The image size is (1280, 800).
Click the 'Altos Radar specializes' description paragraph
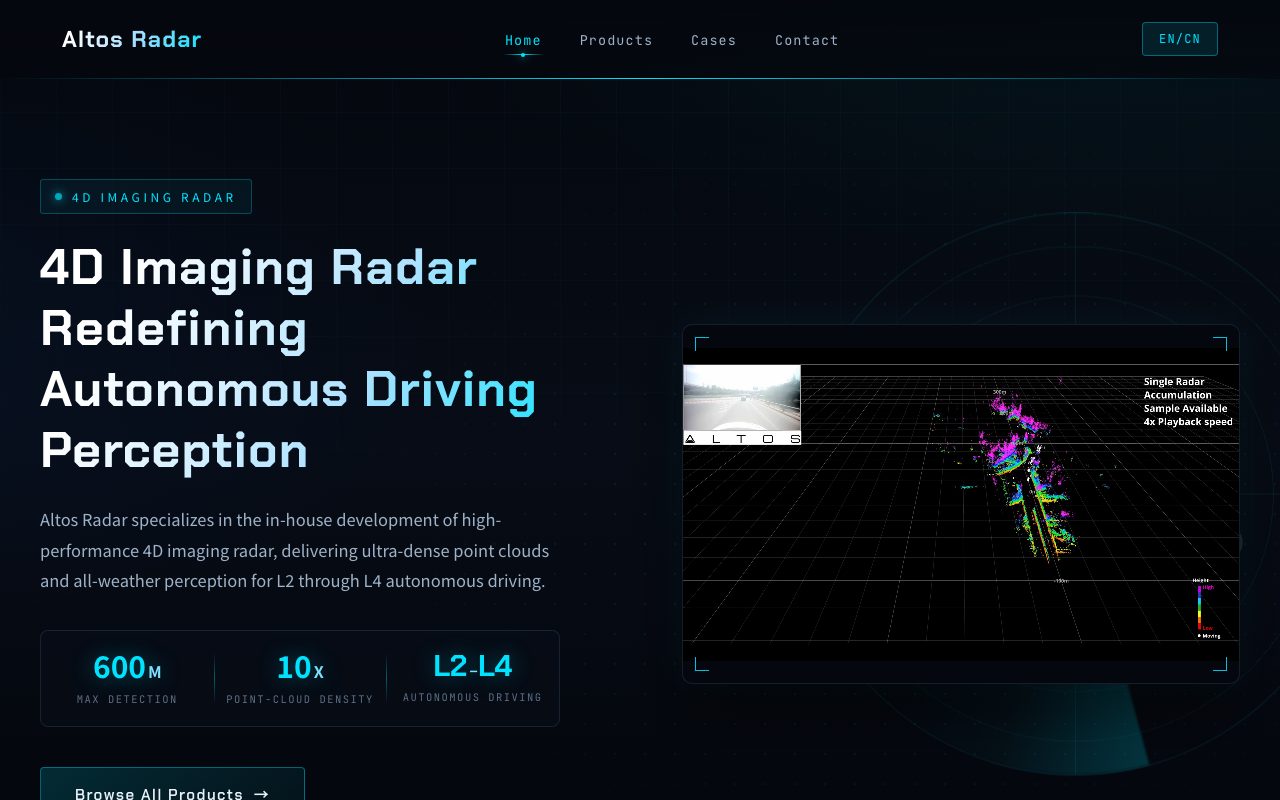(x=296, y=550)
